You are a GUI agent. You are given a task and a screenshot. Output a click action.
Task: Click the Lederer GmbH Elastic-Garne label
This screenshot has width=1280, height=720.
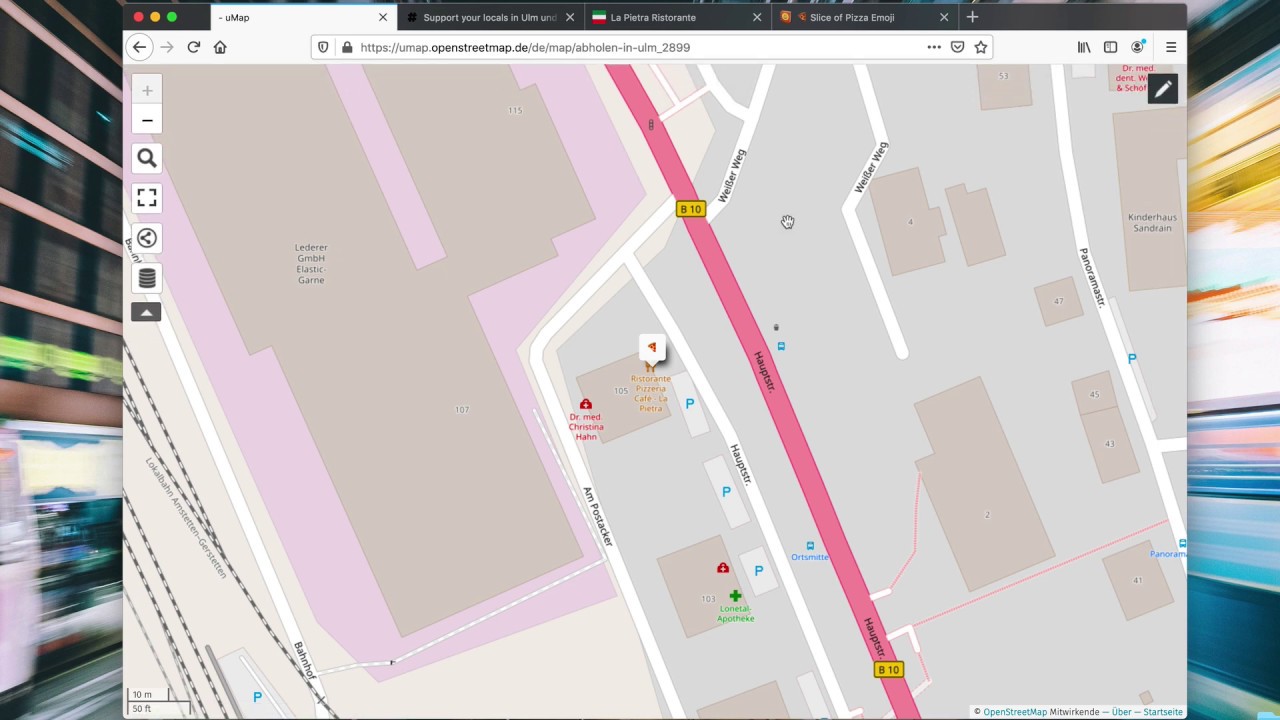pos(311,264)
